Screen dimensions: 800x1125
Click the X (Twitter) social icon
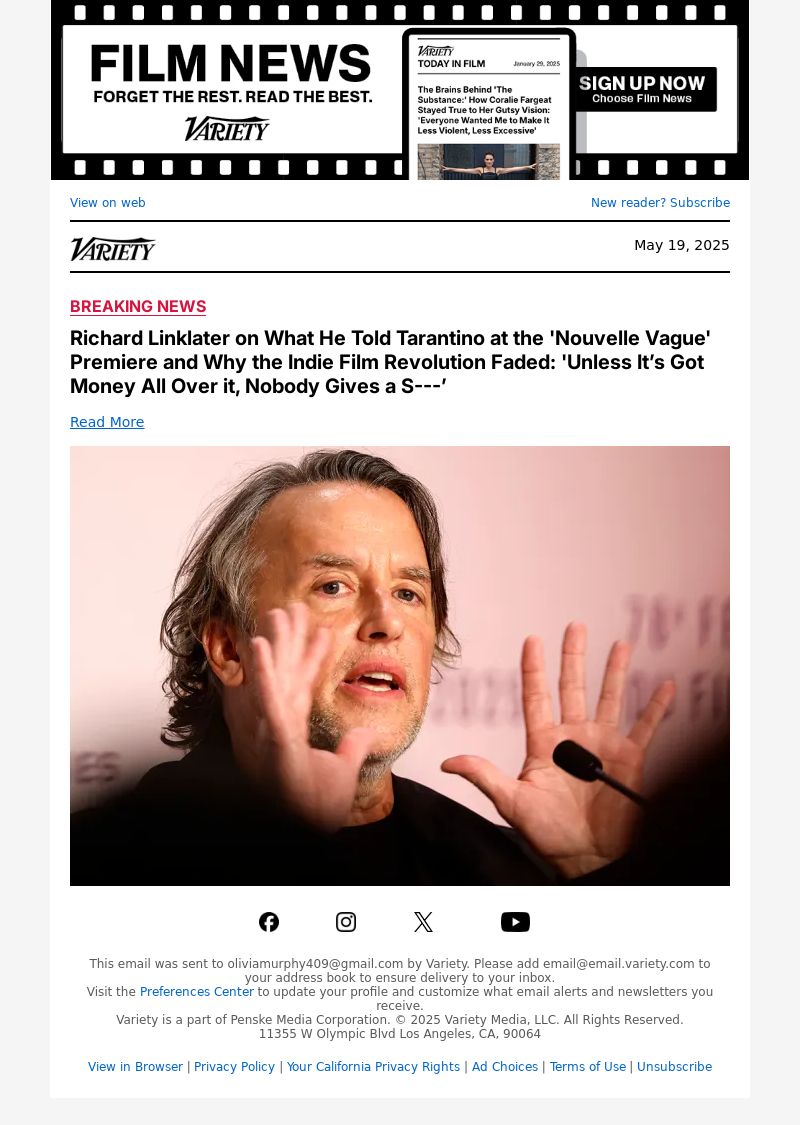tap(423, 922)
